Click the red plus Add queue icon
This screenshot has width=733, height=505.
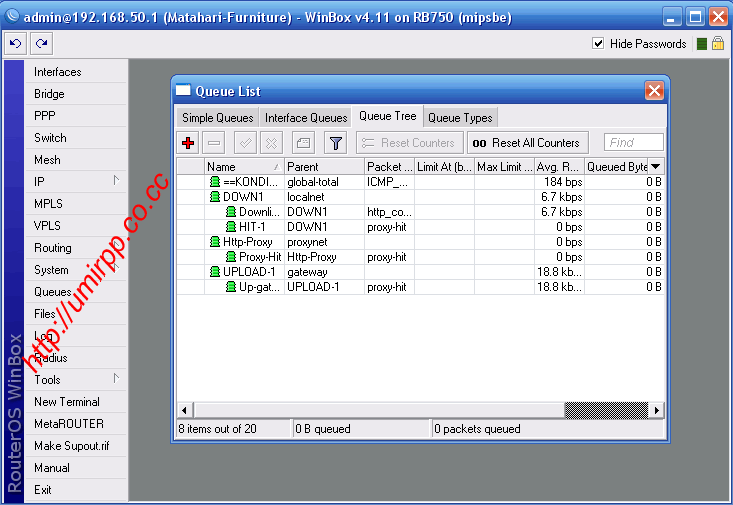pyautogui.click(x=188, y=143)
